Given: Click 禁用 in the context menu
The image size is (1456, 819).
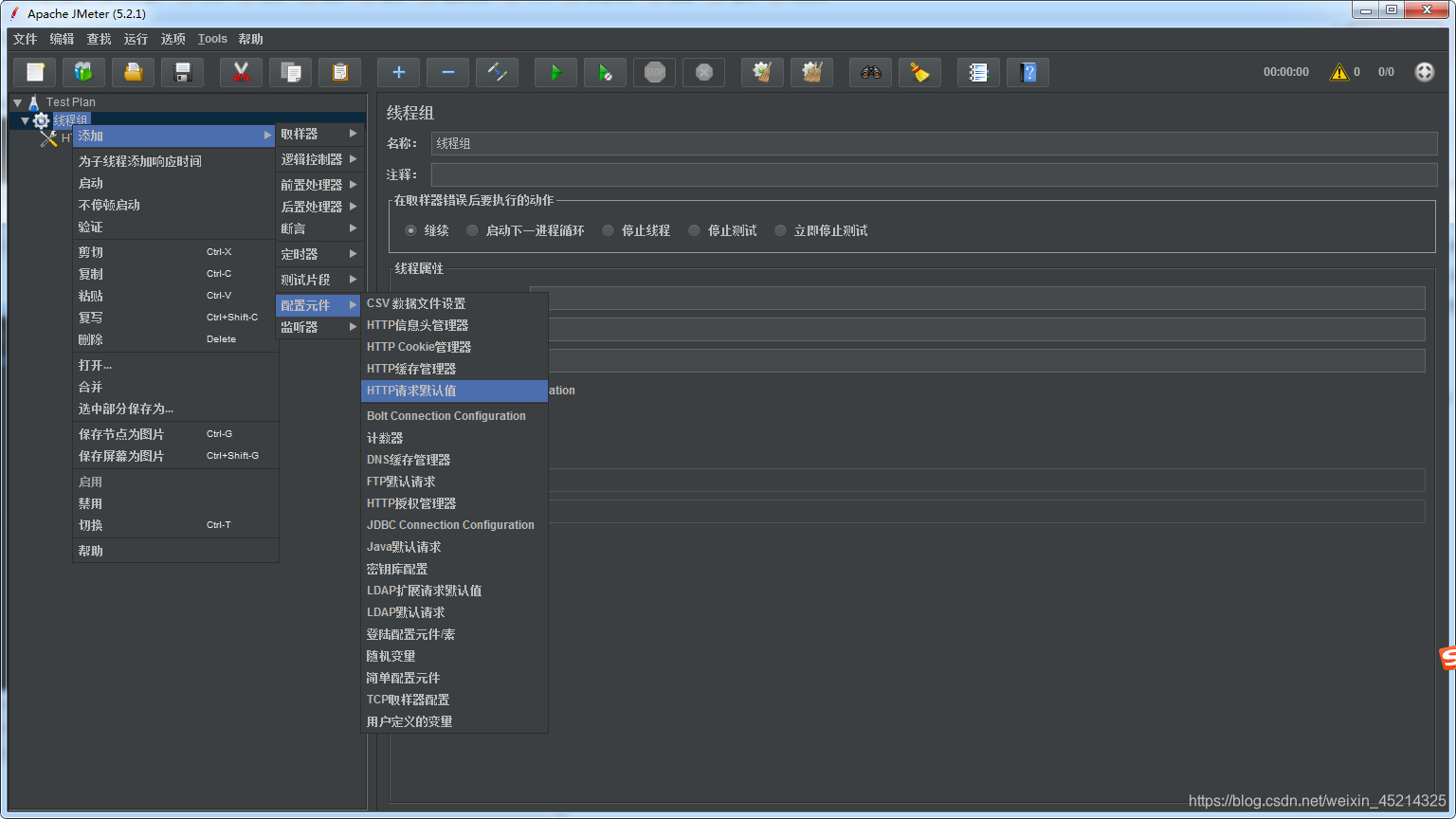Looking at the screenshot, I should [175, 503].
